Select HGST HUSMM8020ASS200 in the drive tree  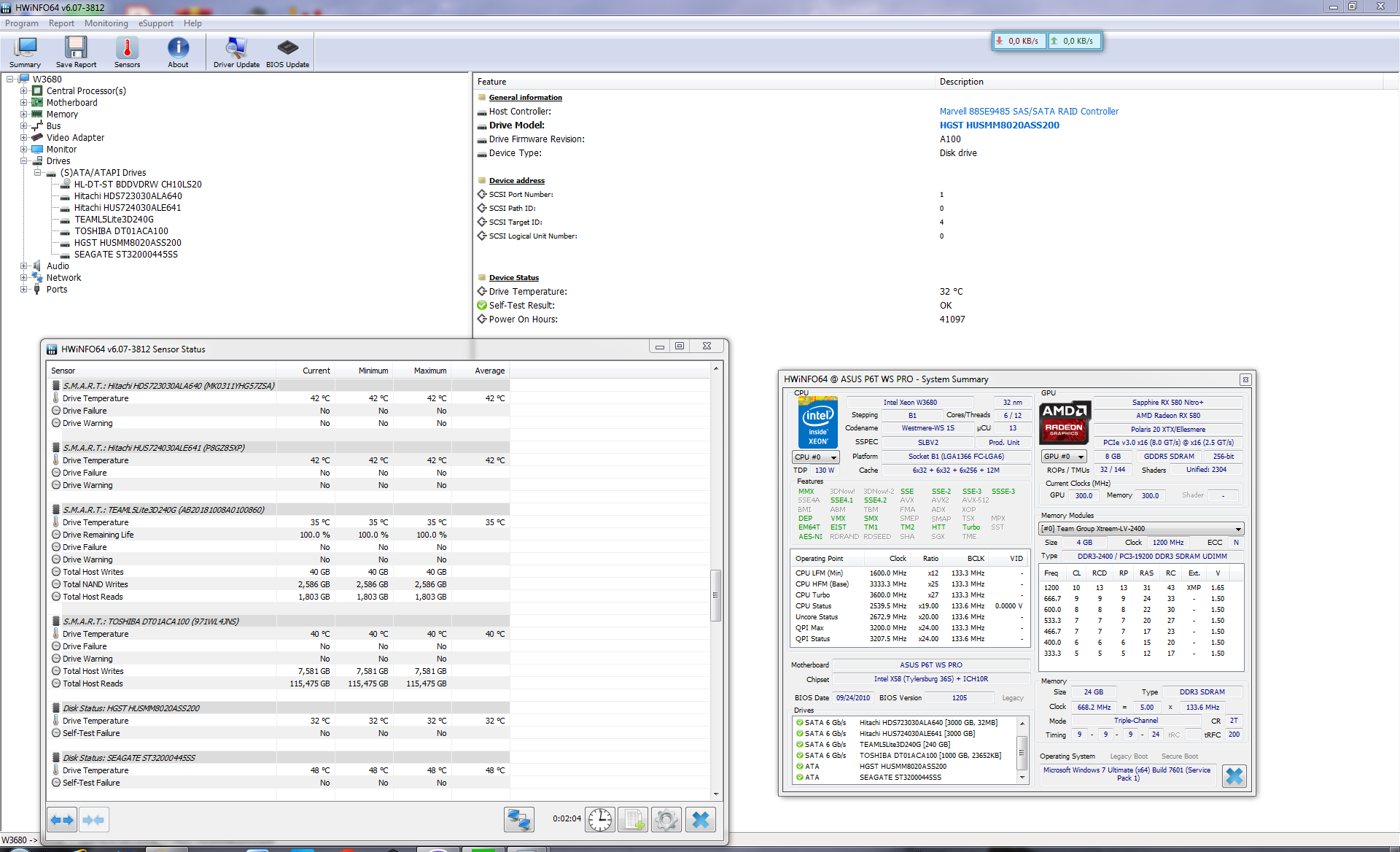pos(128,243)
